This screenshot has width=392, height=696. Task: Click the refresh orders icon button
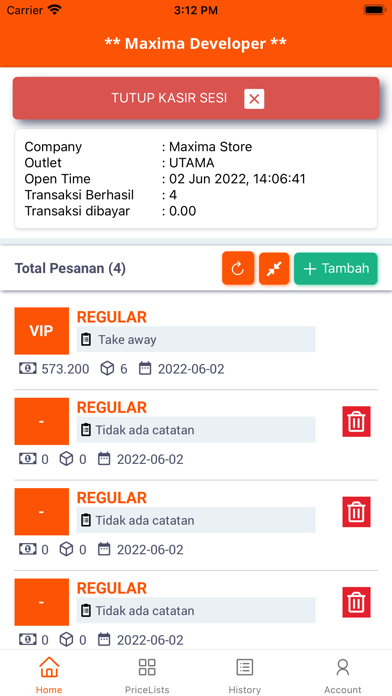(238, 268)
